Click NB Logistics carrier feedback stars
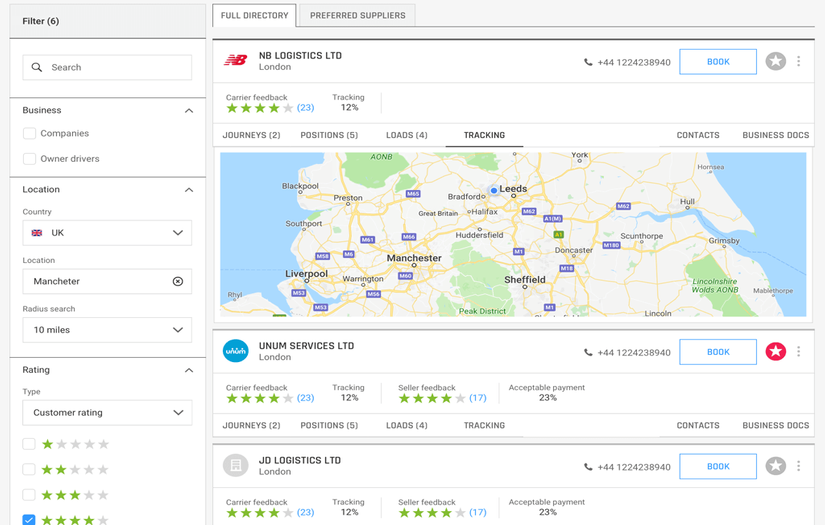Viewport: 825px width, 525px height. click(x=259, y=108)
